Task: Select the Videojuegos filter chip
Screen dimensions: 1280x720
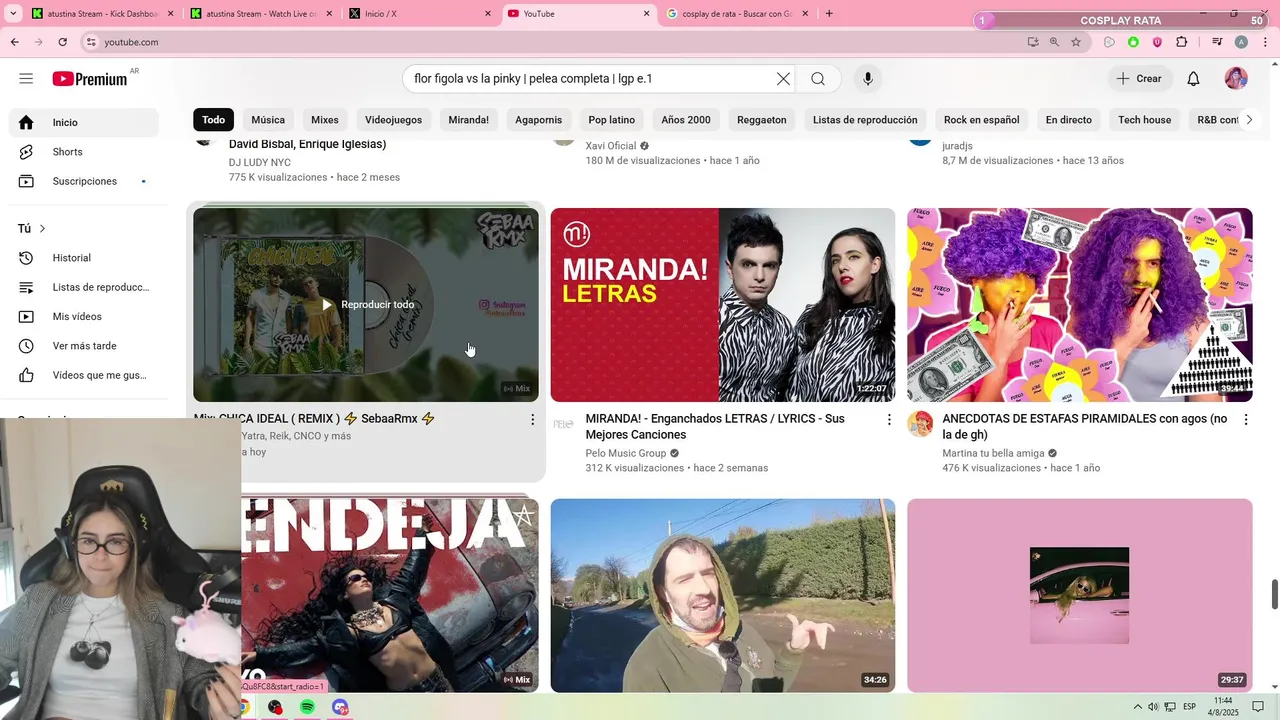Action: [393, 120]
